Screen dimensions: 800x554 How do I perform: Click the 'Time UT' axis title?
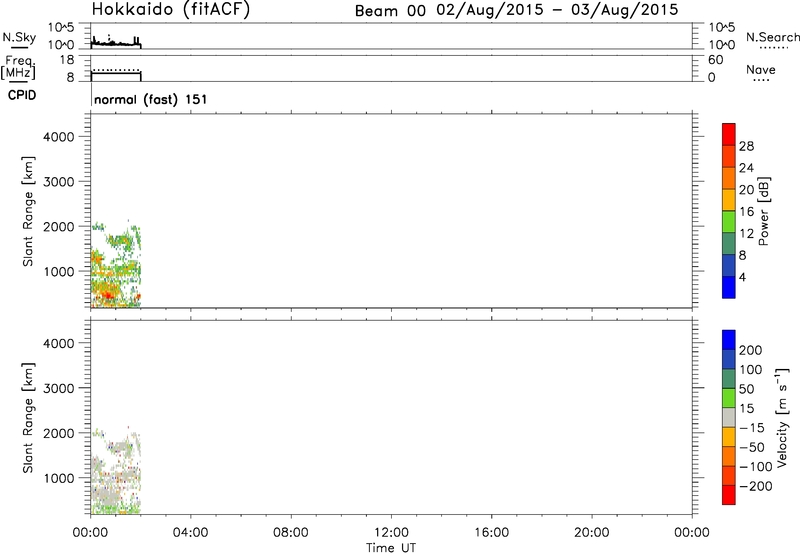391,548
